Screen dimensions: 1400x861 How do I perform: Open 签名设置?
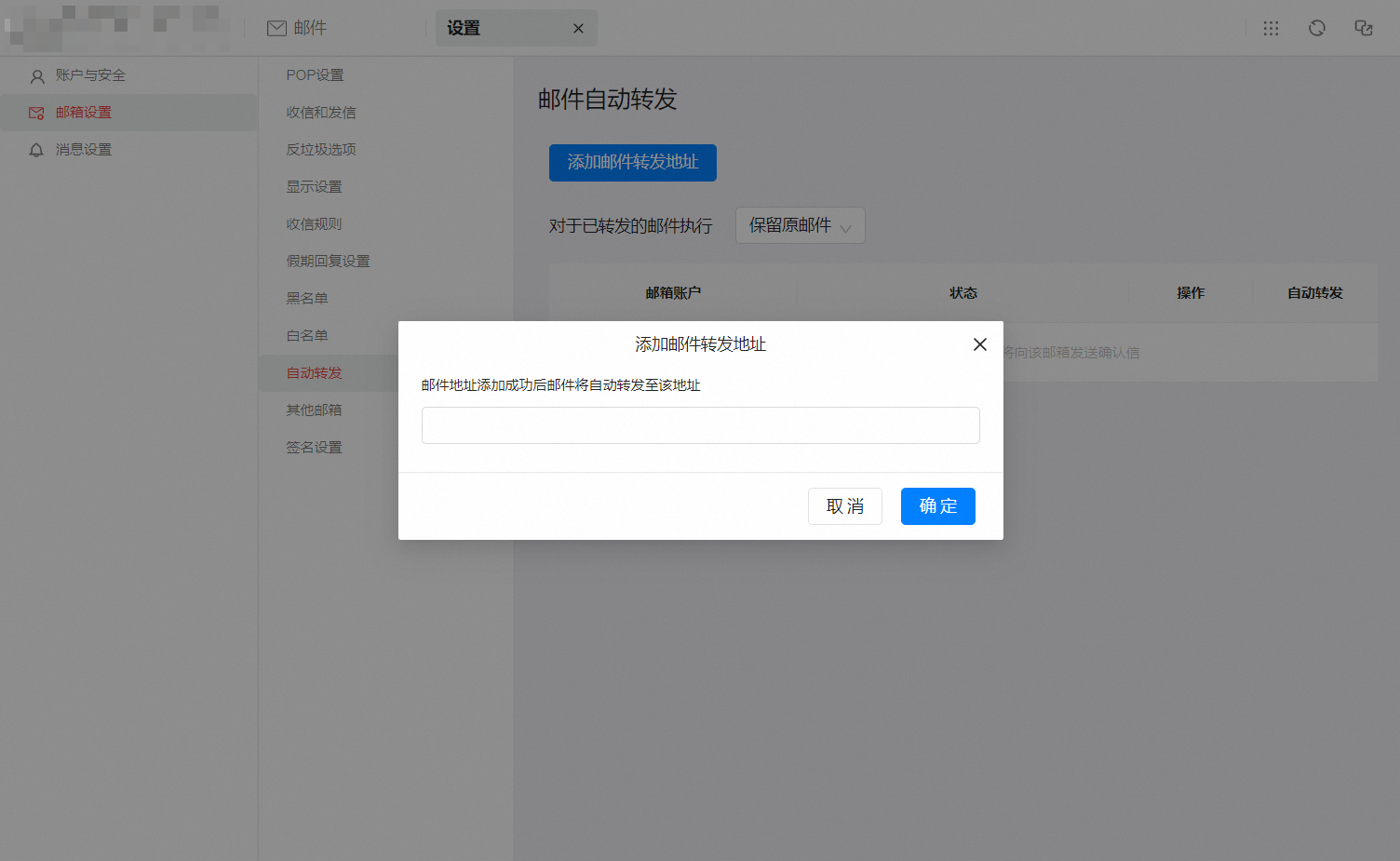[x=315, y=448]
